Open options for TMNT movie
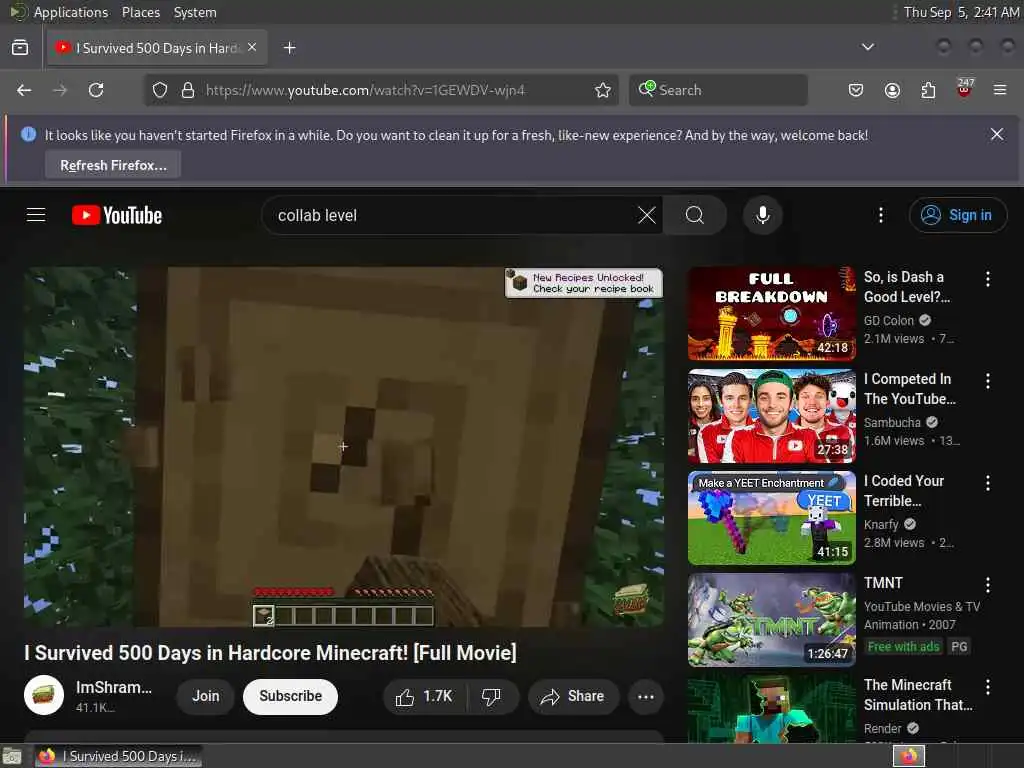 point(987,584)
